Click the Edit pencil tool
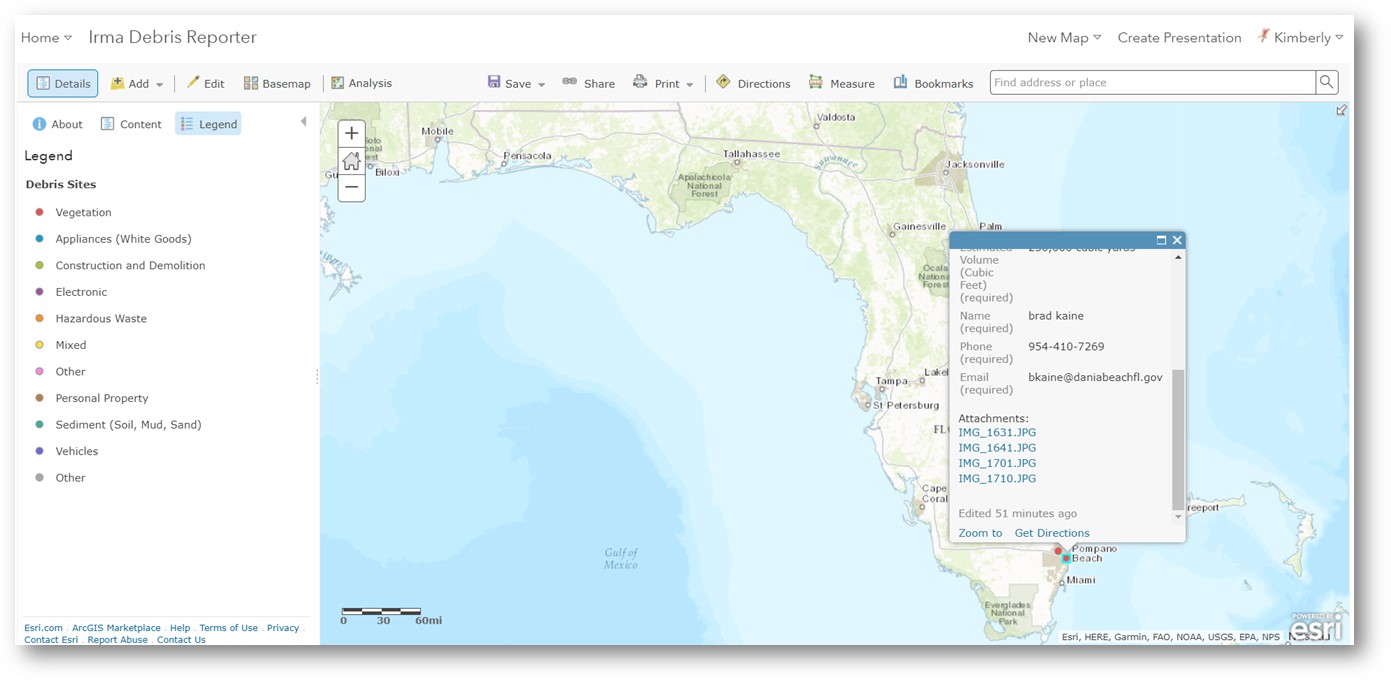The width and height of the screenshot is (1391, 681). click(x=205, y=84)
